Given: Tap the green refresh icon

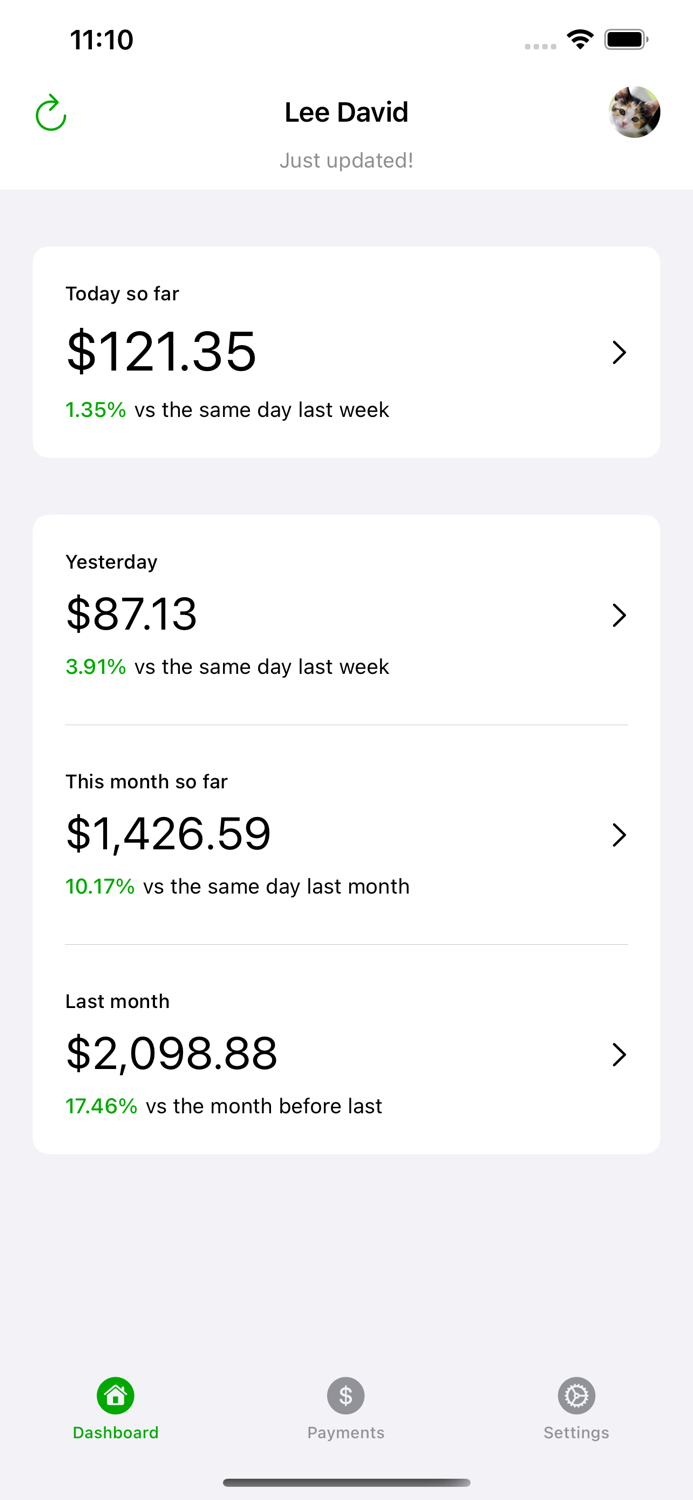Looking at the screenshot, I should click(50, 113).
